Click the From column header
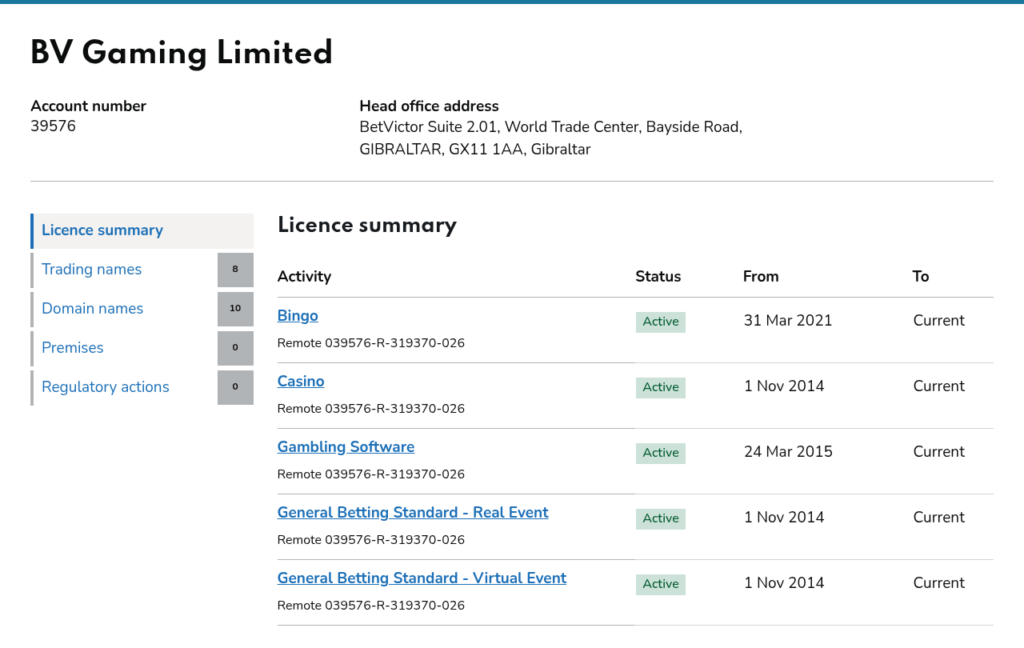1024x648 pixels. [761, 276]
